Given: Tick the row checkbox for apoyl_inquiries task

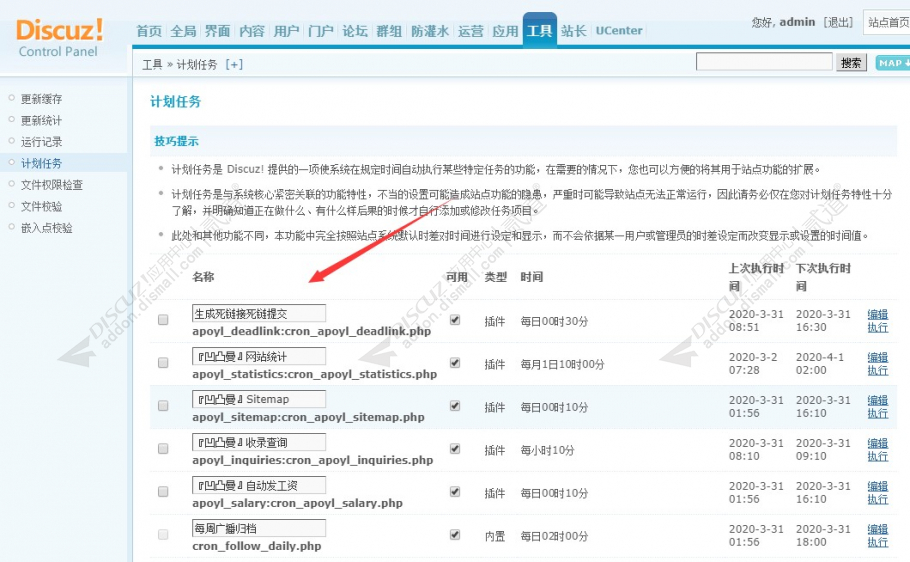Looking at the screenshot, I should click(163, 449).
